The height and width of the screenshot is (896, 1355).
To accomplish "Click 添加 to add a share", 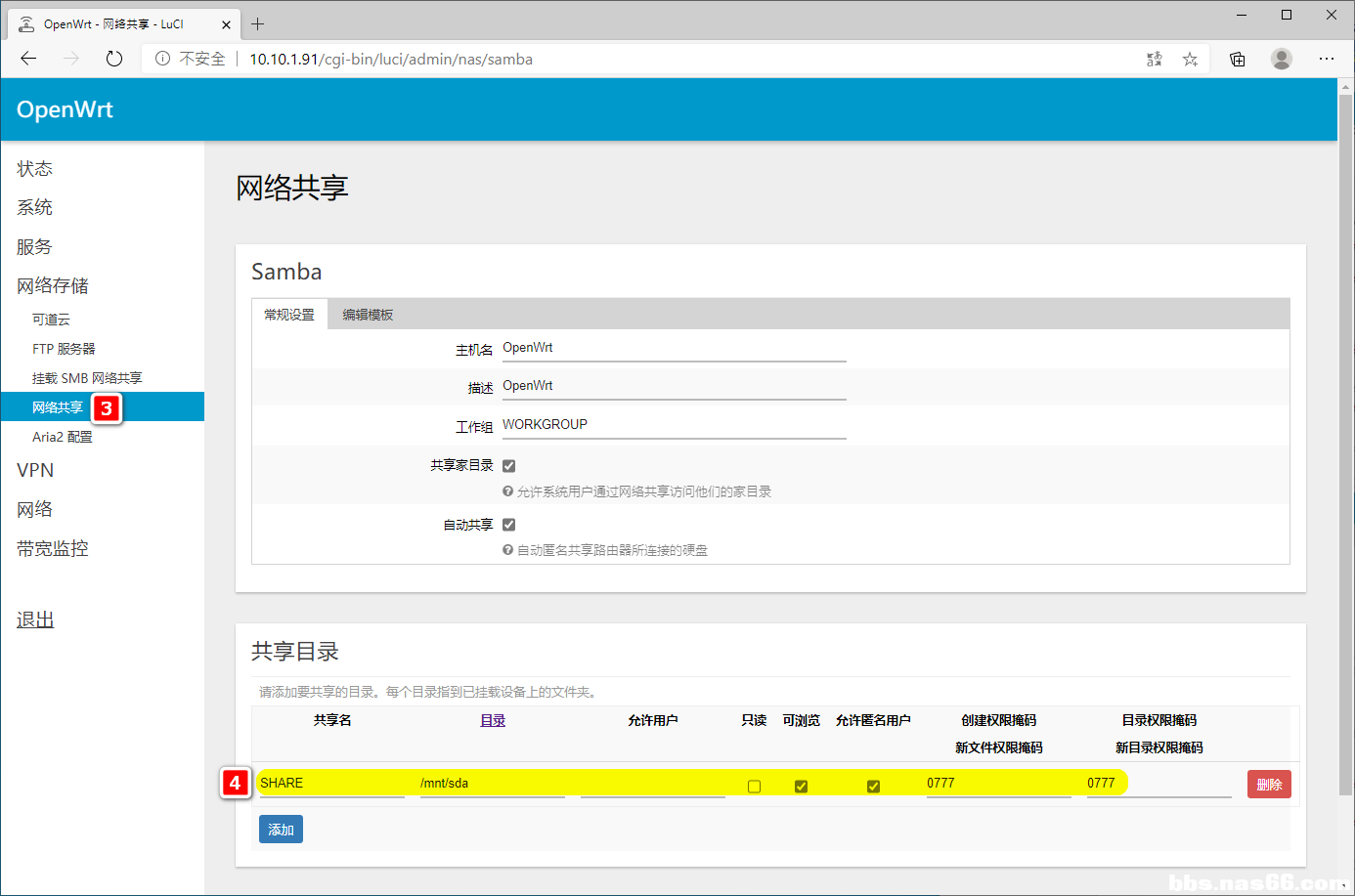I will [x=281, y=830].
